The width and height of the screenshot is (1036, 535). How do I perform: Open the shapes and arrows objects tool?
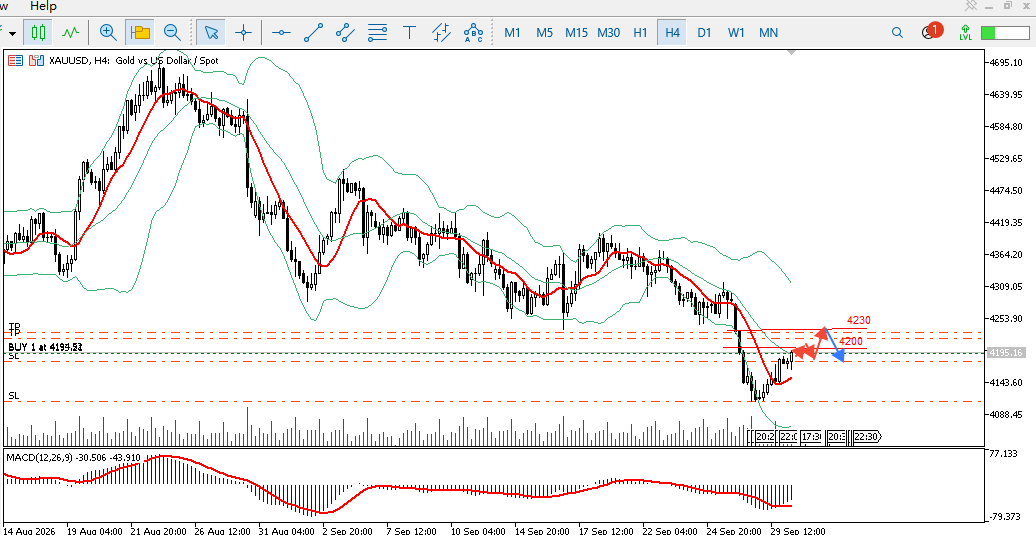pos(441,32)
